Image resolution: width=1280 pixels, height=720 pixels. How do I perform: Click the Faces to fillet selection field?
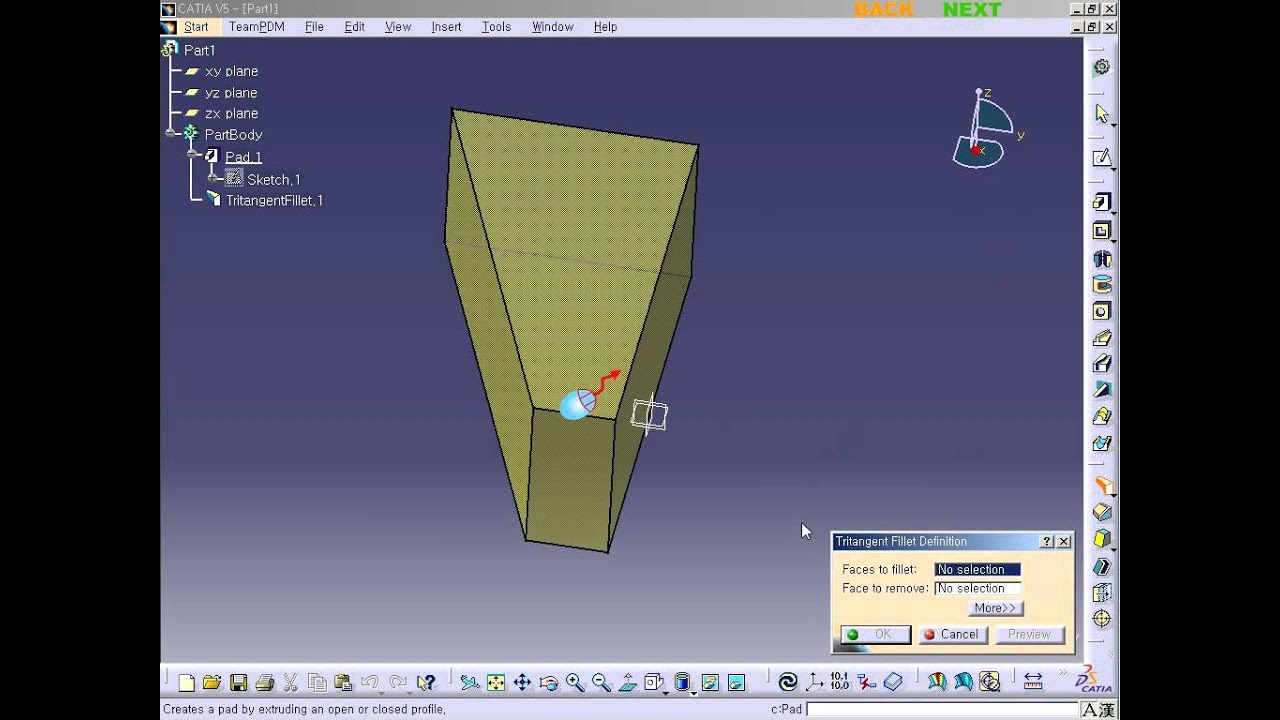tap(977, 569)
